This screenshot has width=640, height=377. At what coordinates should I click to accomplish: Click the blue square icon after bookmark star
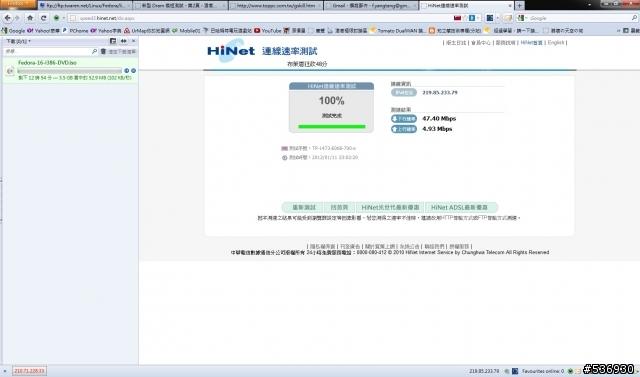[472, 18]
